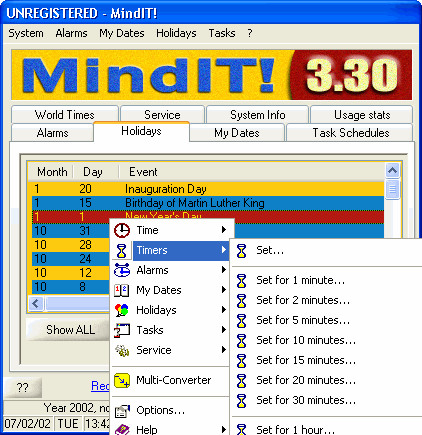Click the balloons icon beside Holidays
422x435 pixels.
[122, 310]
